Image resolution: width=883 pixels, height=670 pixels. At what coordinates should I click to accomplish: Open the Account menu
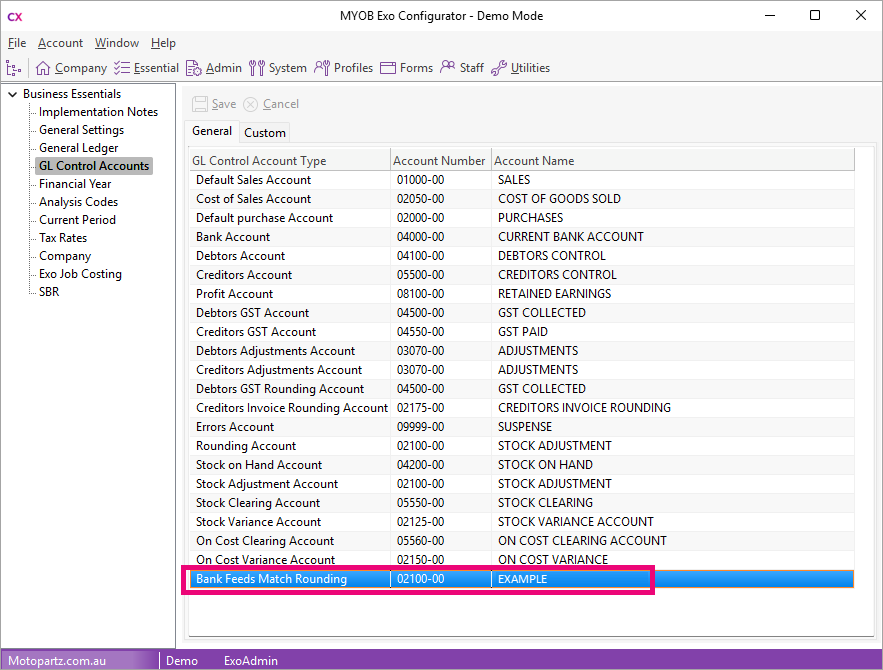[60, 43]
